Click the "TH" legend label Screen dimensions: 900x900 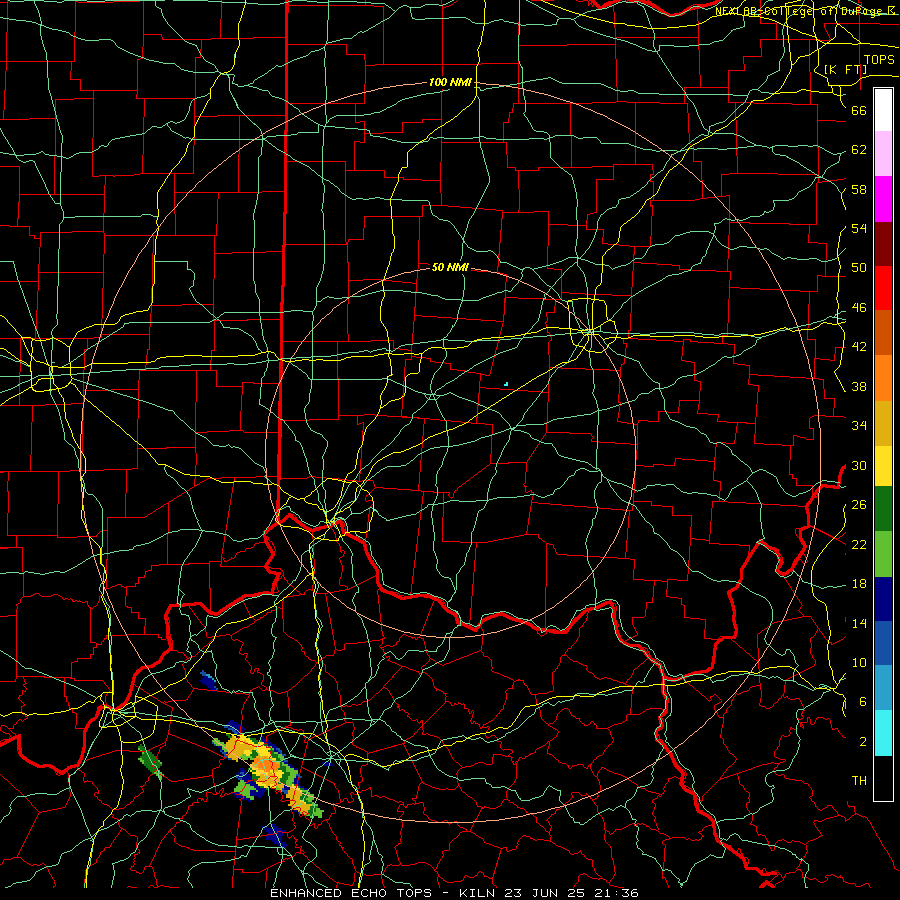859,781
